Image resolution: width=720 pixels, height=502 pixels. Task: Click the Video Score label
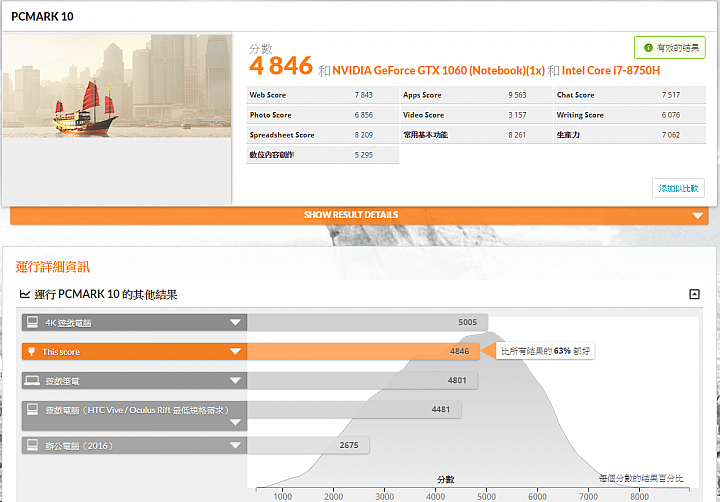423,115
